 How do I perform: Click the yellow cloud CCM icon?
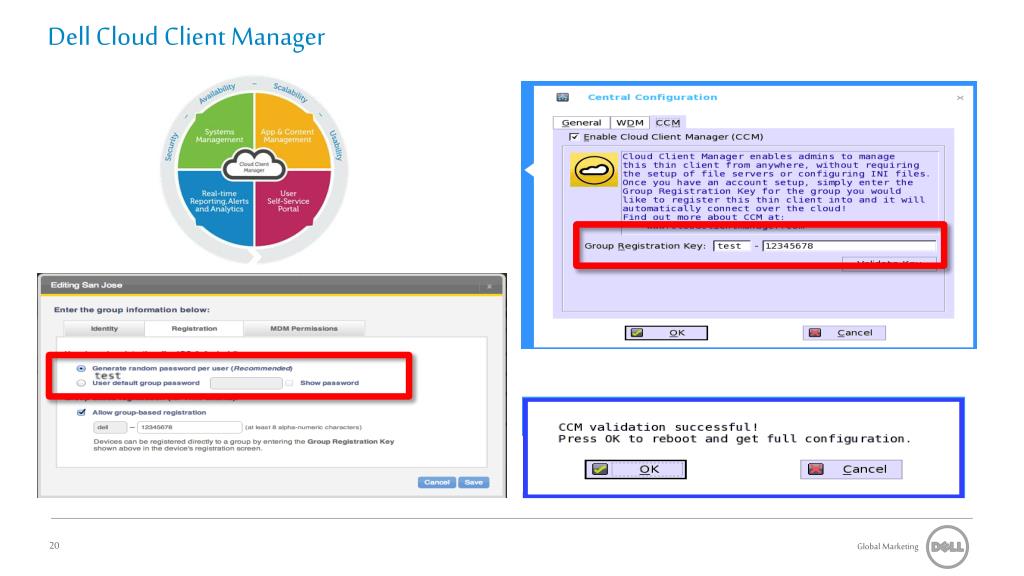coord(593,170)
